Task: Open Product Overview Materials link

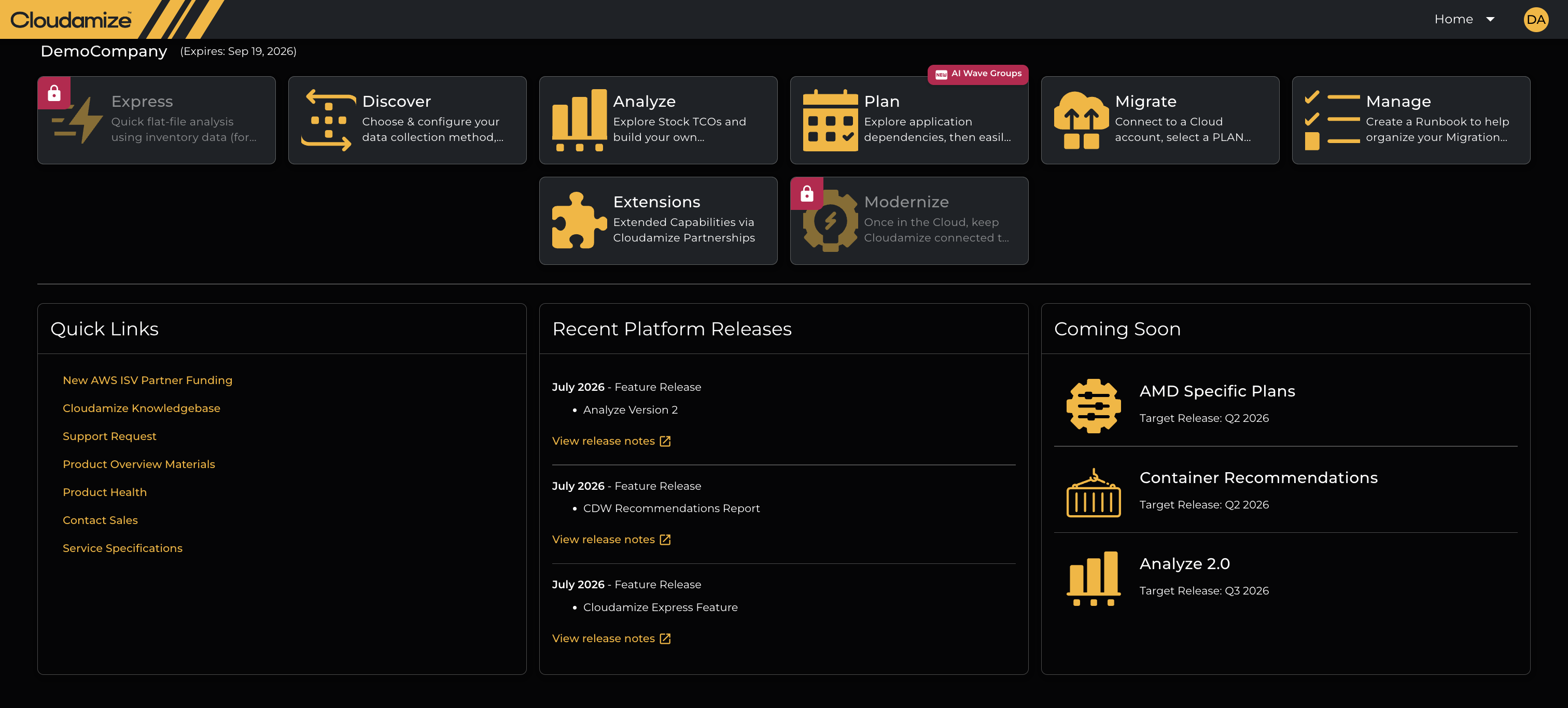Action: [x=139, y=465]
